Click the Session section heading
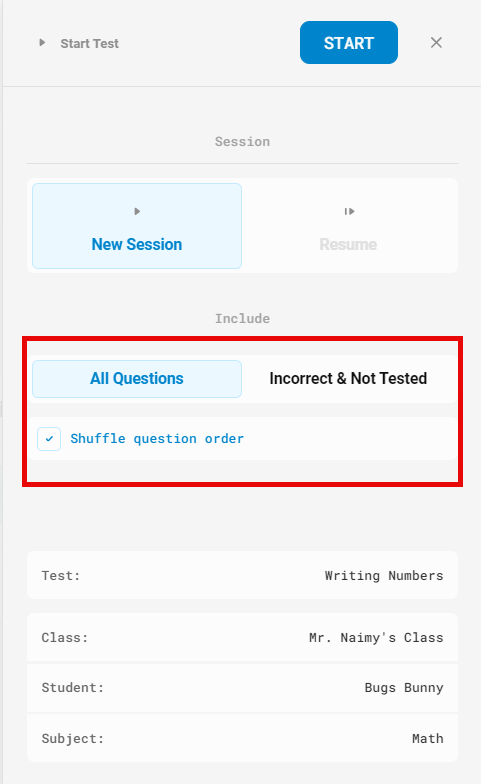The image size is (481, 784). tap(242, 142)
